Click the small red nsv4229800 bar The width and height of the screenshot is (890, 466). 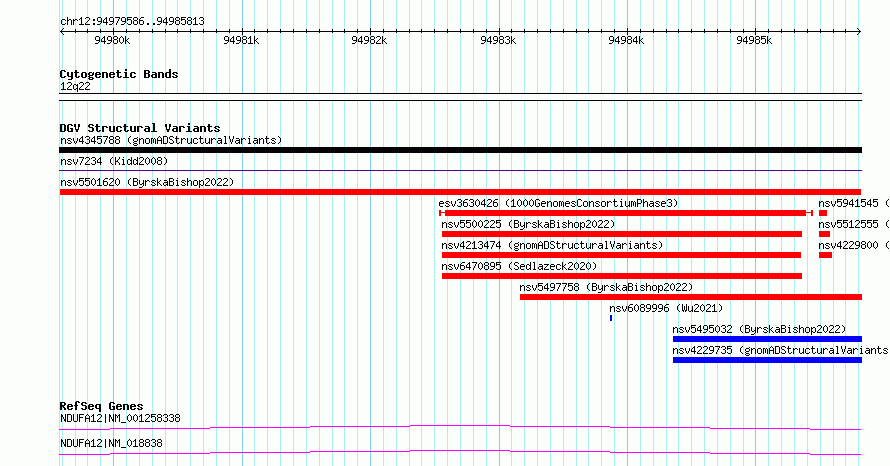pyautogui.click(x=825, y=255)
